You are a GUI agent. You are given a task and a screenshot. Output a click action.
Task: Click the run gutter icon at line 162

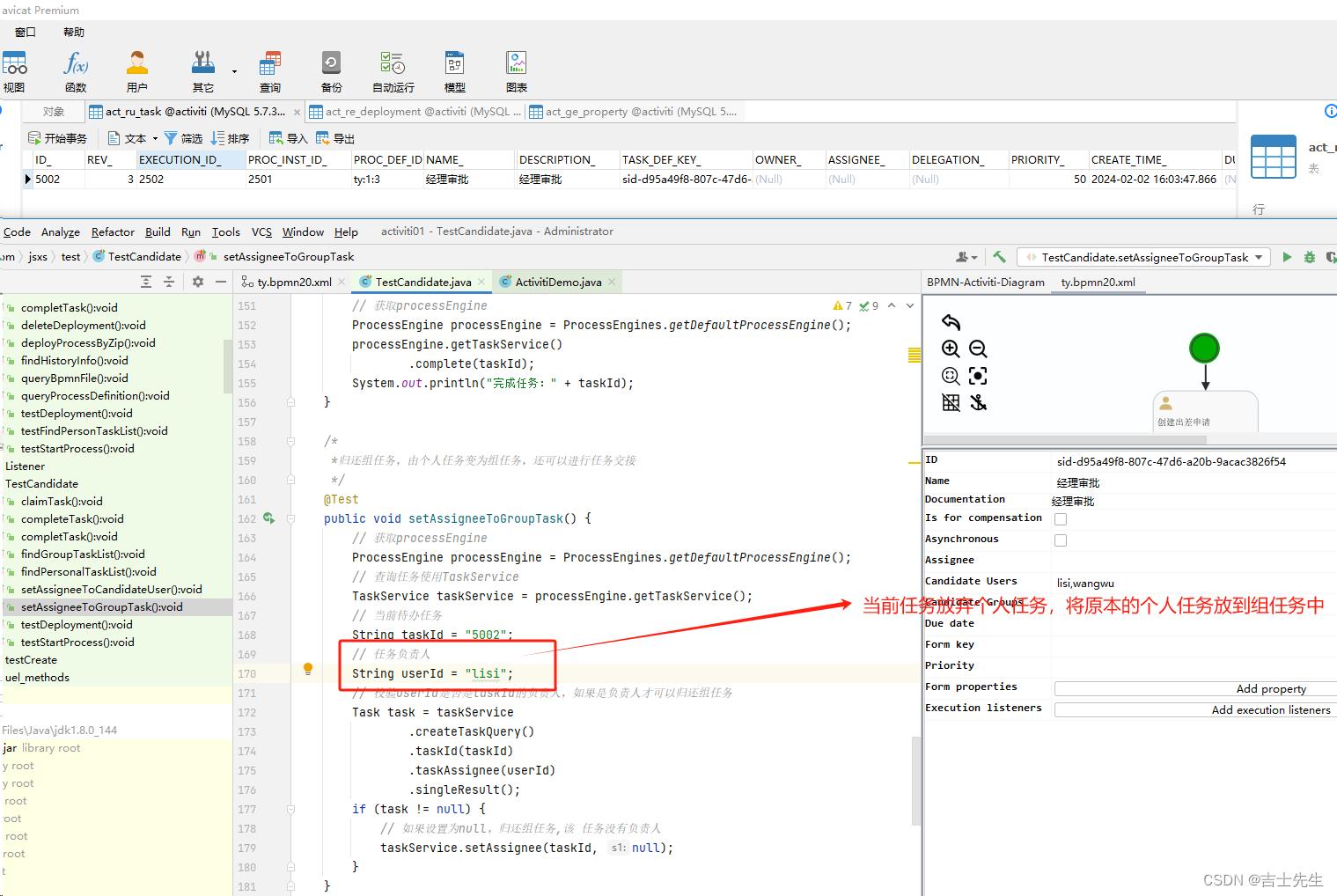coord(268,518)
